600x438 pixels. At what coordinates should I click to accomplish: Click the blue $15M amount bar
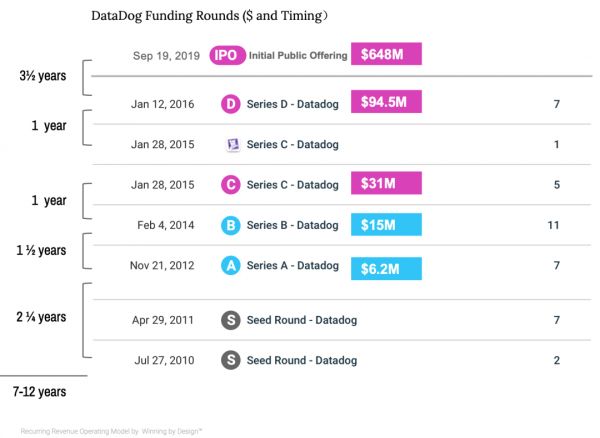(x=386, y=225)
